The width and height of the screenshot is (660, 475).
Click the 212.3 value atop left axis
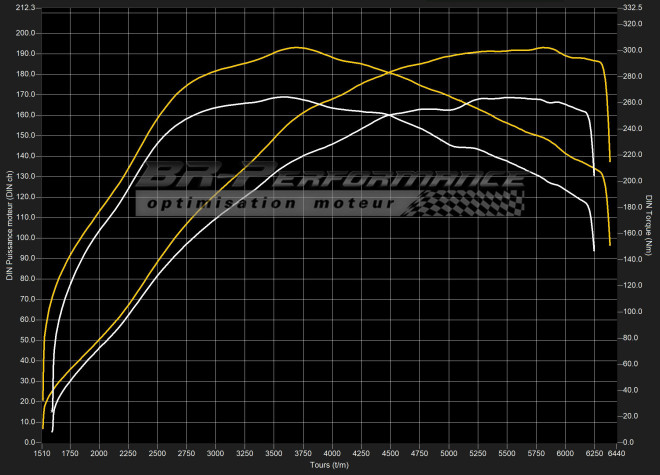coord(25,8)
